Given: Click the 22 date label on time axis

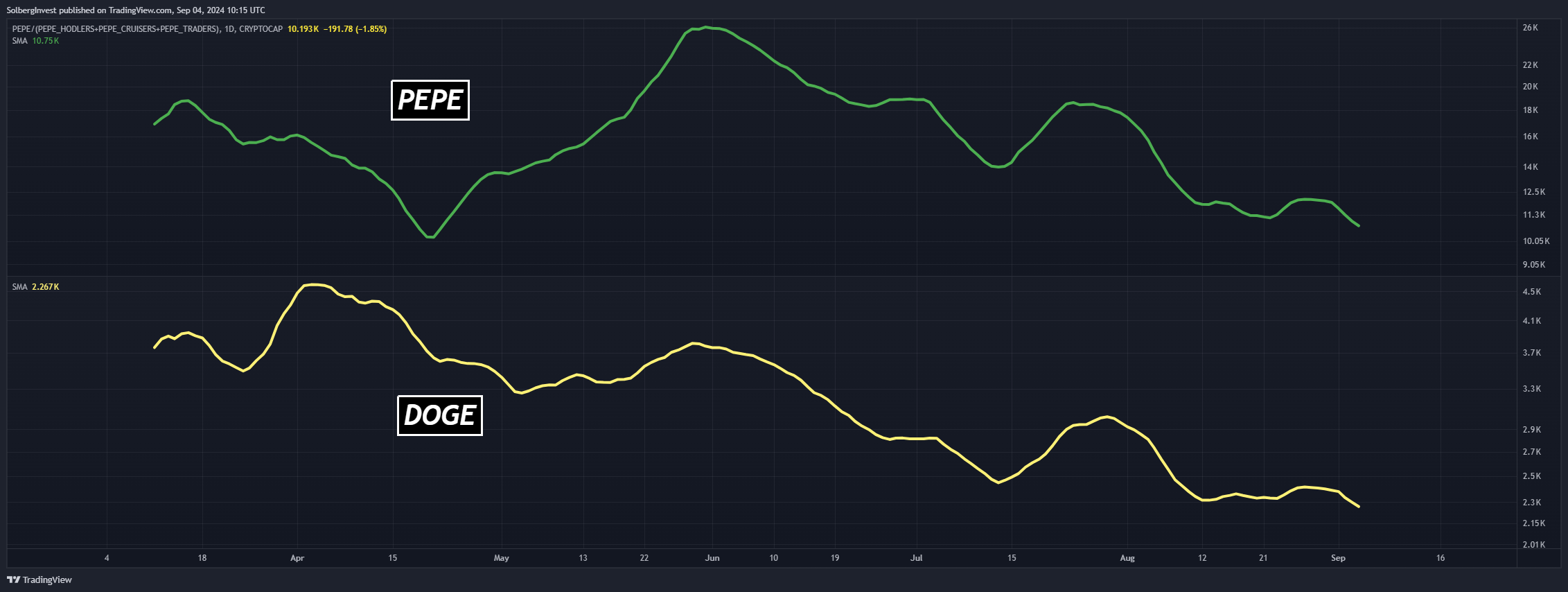Looking at the screenshot, I should 644,558.
